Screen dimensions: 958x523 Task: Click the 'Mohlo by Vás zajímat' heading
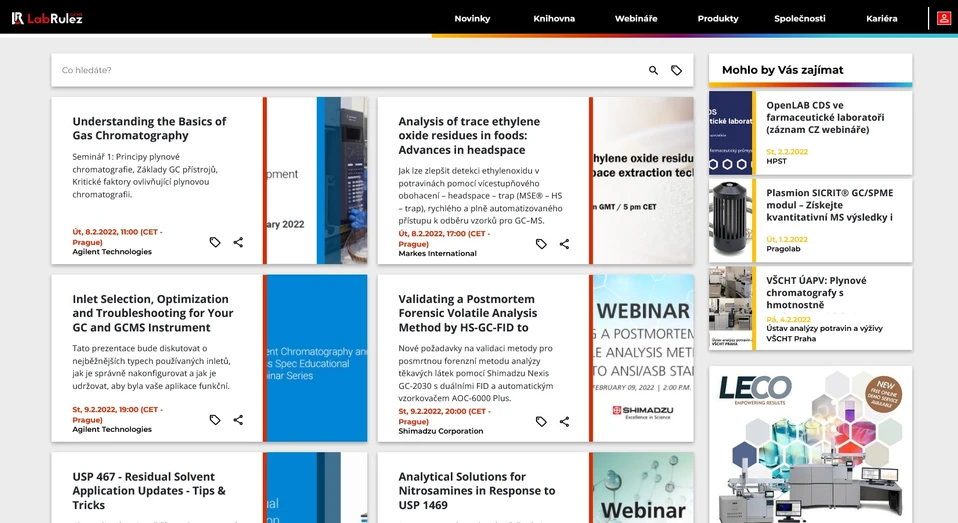(x=783, y=70)
